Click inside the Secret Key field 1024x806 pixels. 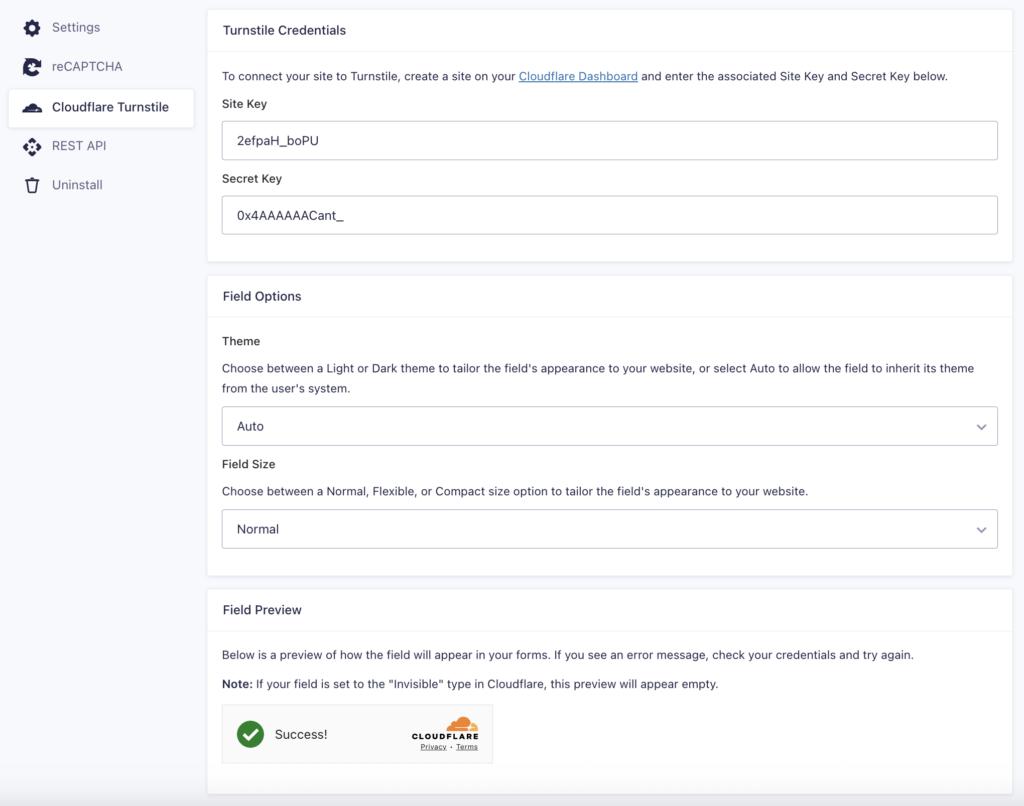coord(609,215)
